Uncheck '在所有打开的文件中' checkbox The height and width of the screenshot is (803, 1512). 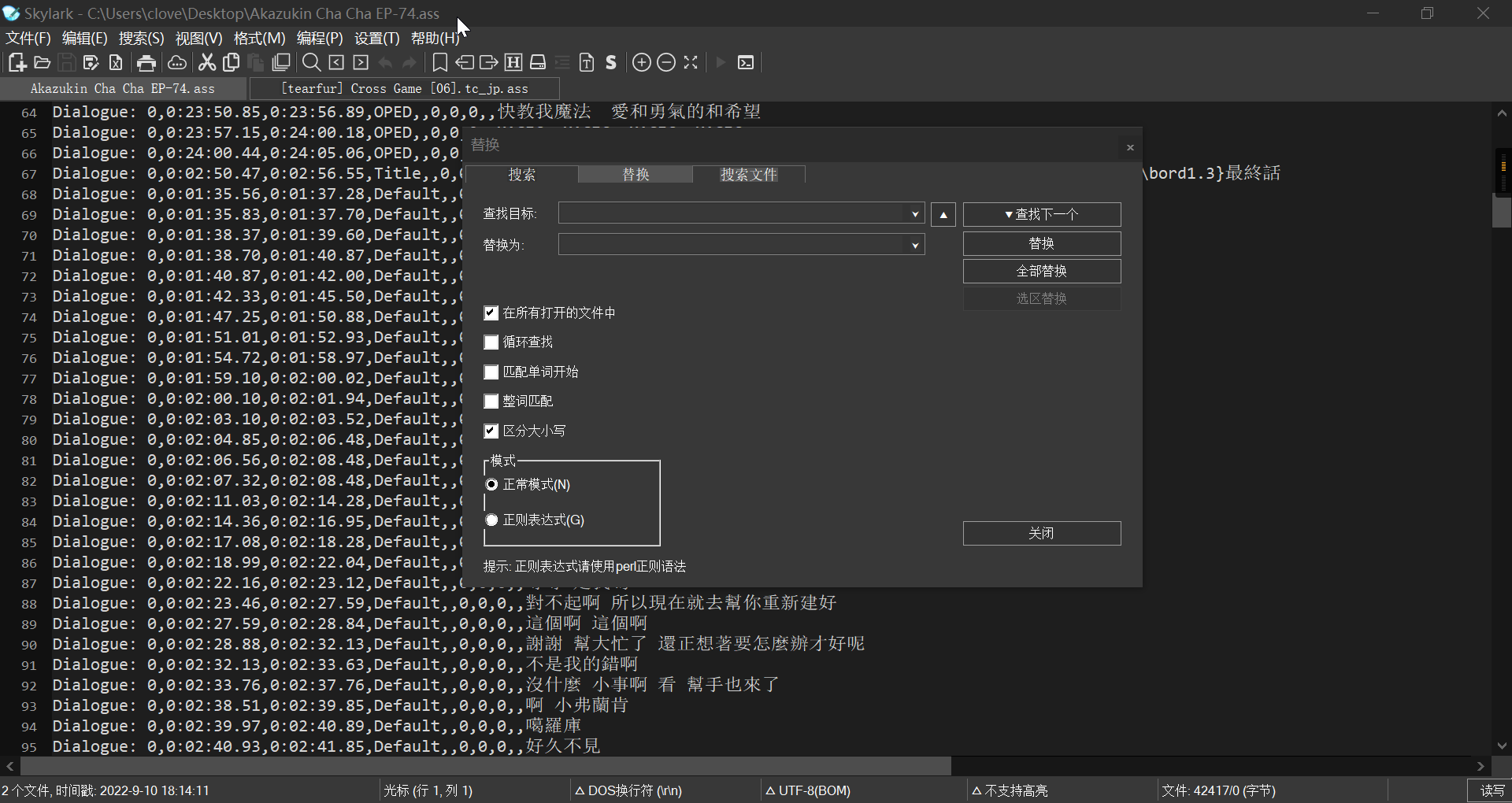pos(491,313)
